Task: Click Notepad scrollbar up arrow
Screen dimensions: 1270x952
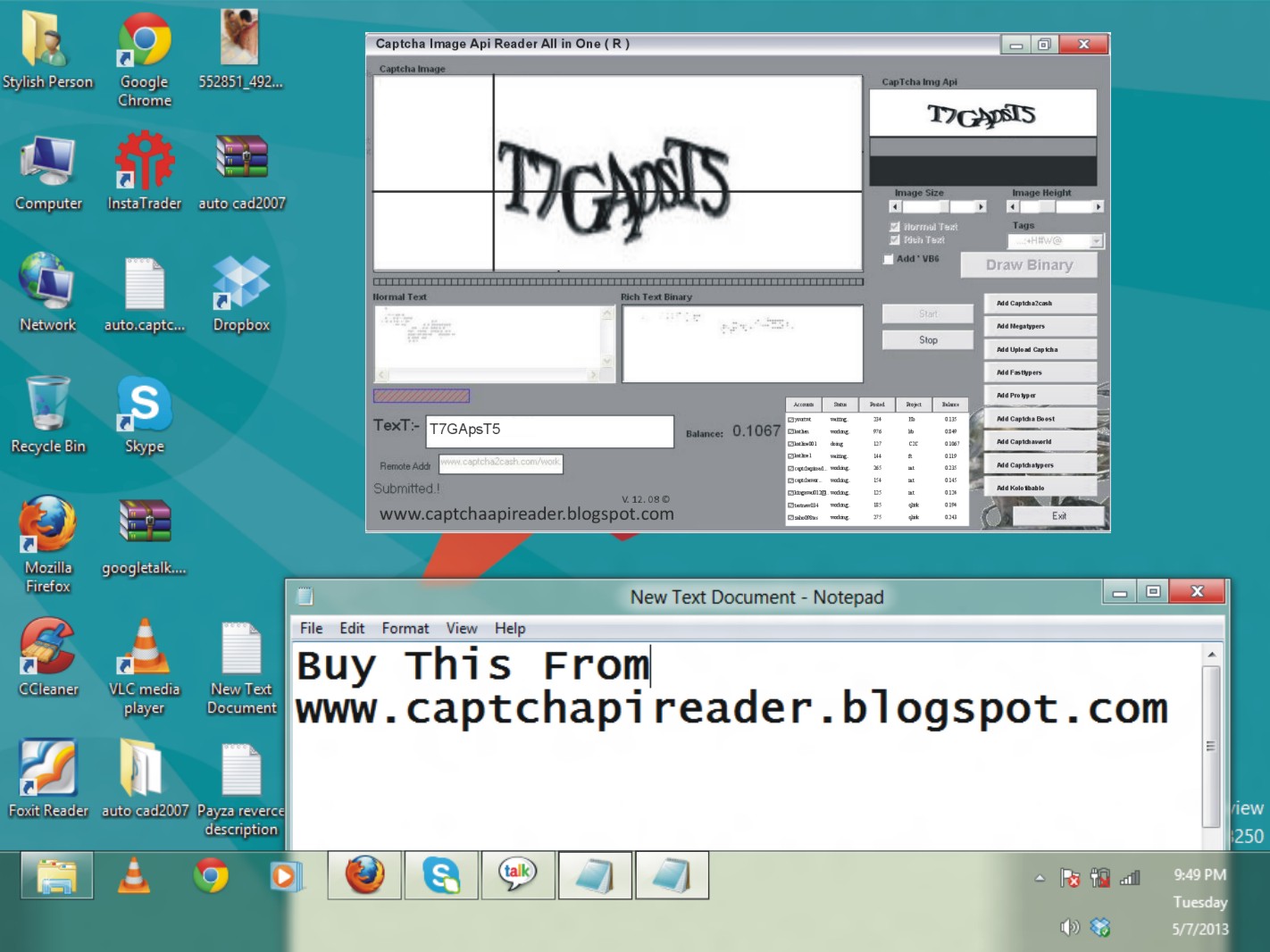Action: (x=1211, y=655)
